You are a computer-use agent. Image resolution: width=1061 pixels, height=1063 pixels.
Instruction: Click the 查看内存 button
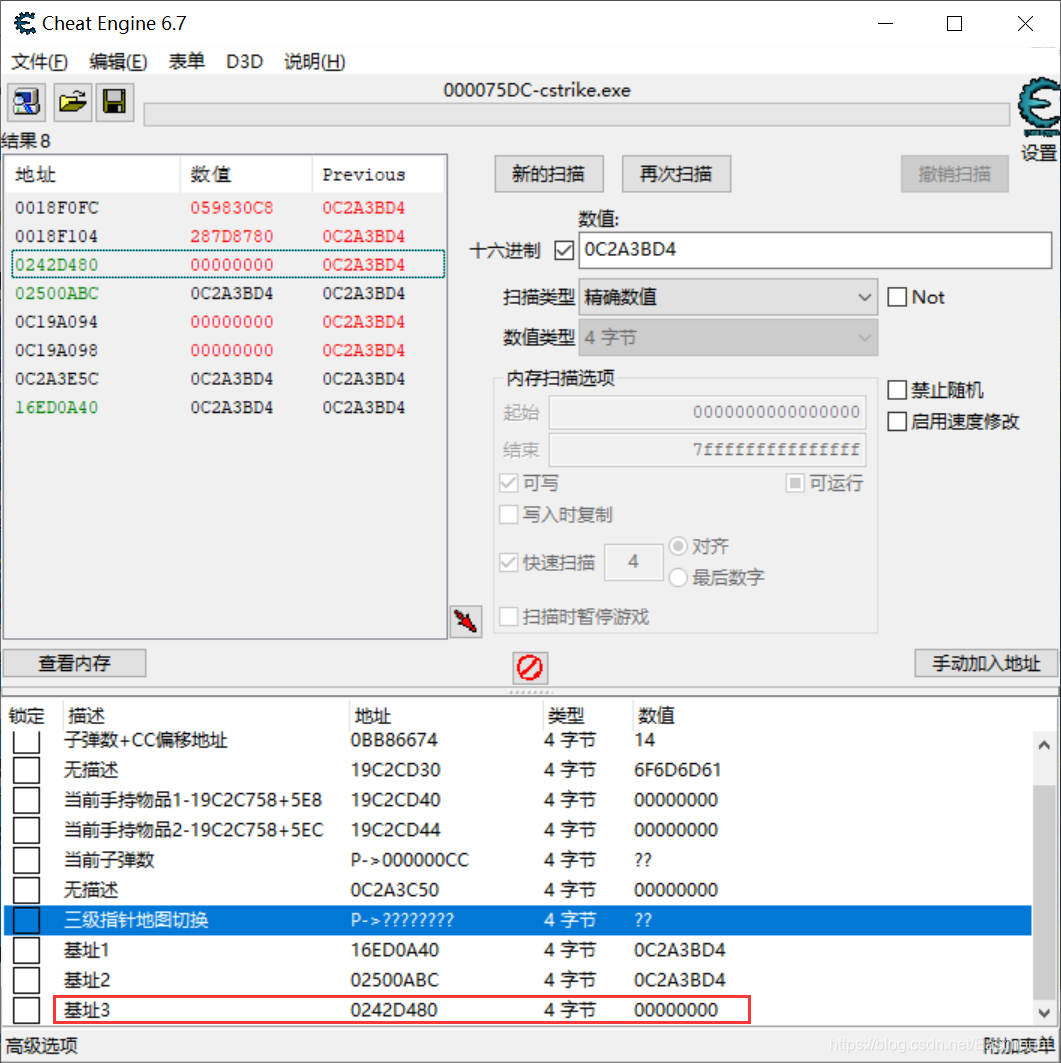tap(75, 663)
